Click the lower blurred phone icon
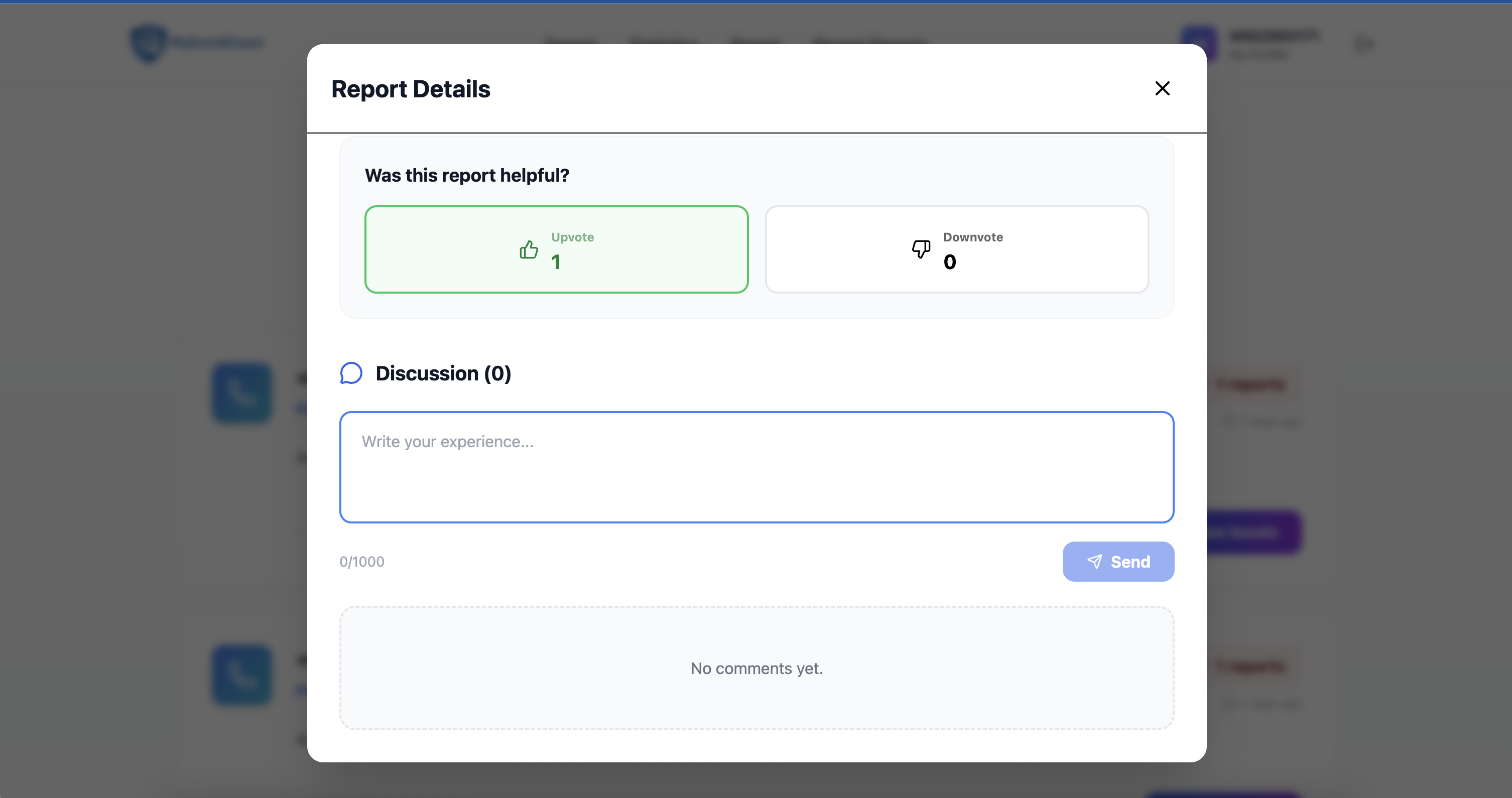The image size is (1512, 798). 242,675
